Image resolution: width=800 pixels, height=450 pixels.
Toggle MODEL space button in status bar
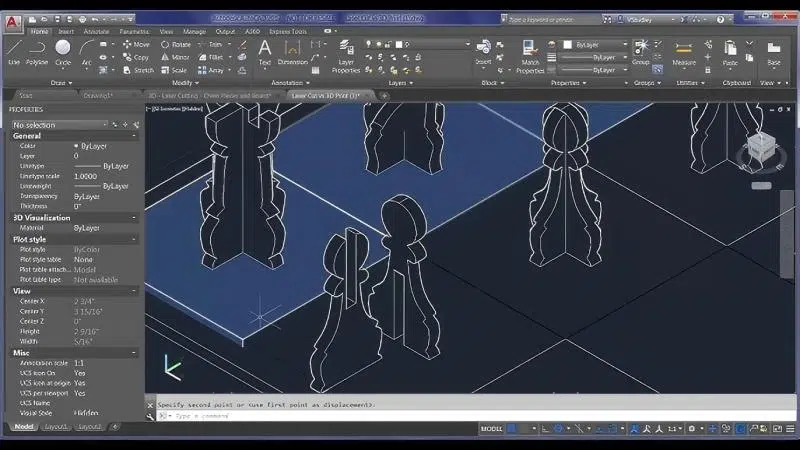pyautogui.click(x=491, y=429)
